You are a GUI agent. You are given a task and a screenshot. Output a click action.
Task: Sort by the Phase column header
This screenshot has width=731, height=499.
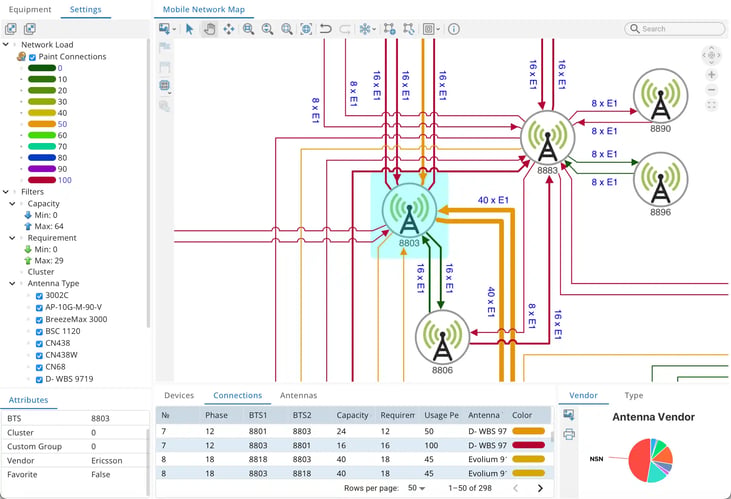216,415
